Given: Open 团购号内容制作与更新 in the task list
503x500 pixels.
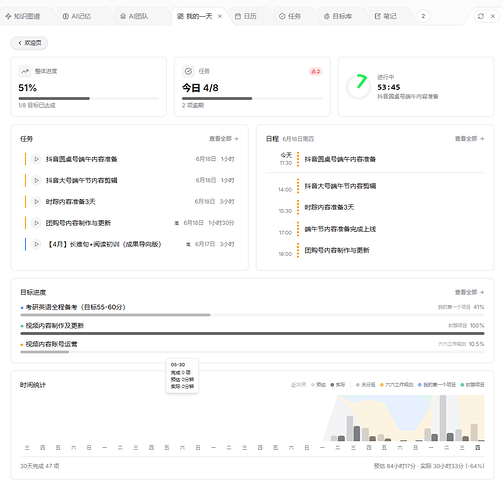Looking at the screenshot, I should pos(78,223).
